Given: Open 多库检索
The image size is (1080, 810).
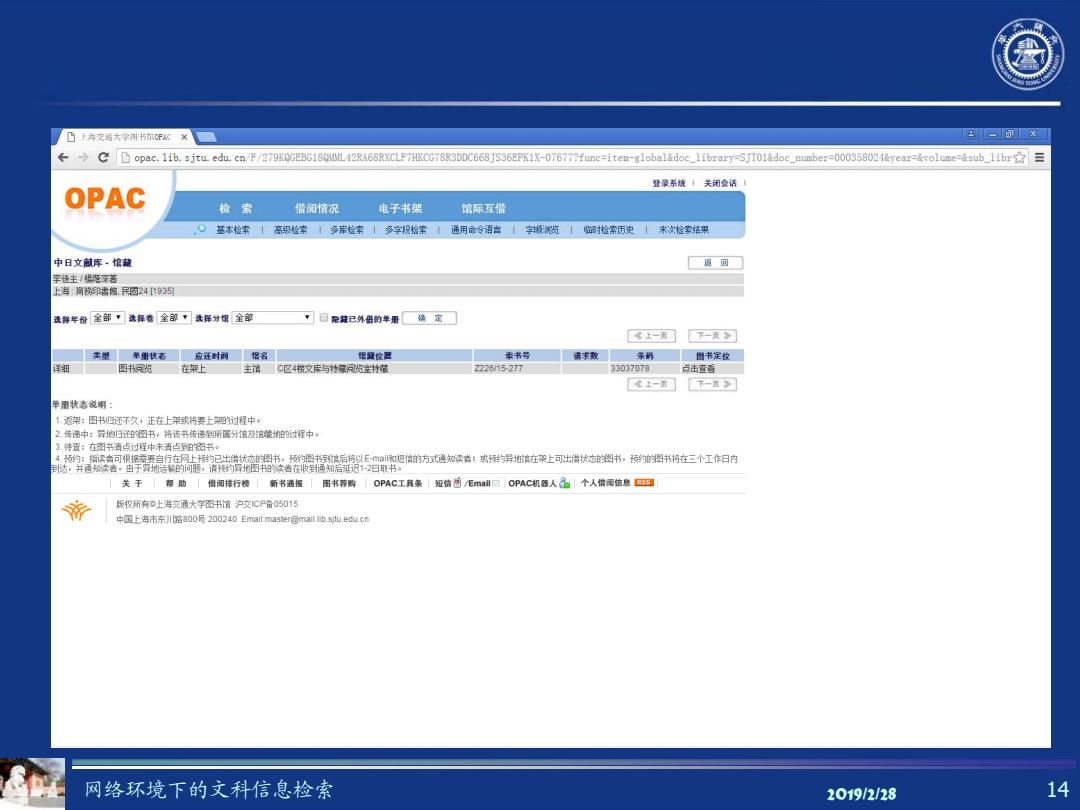Looking at the screenshot, I should tap(346, 230).
